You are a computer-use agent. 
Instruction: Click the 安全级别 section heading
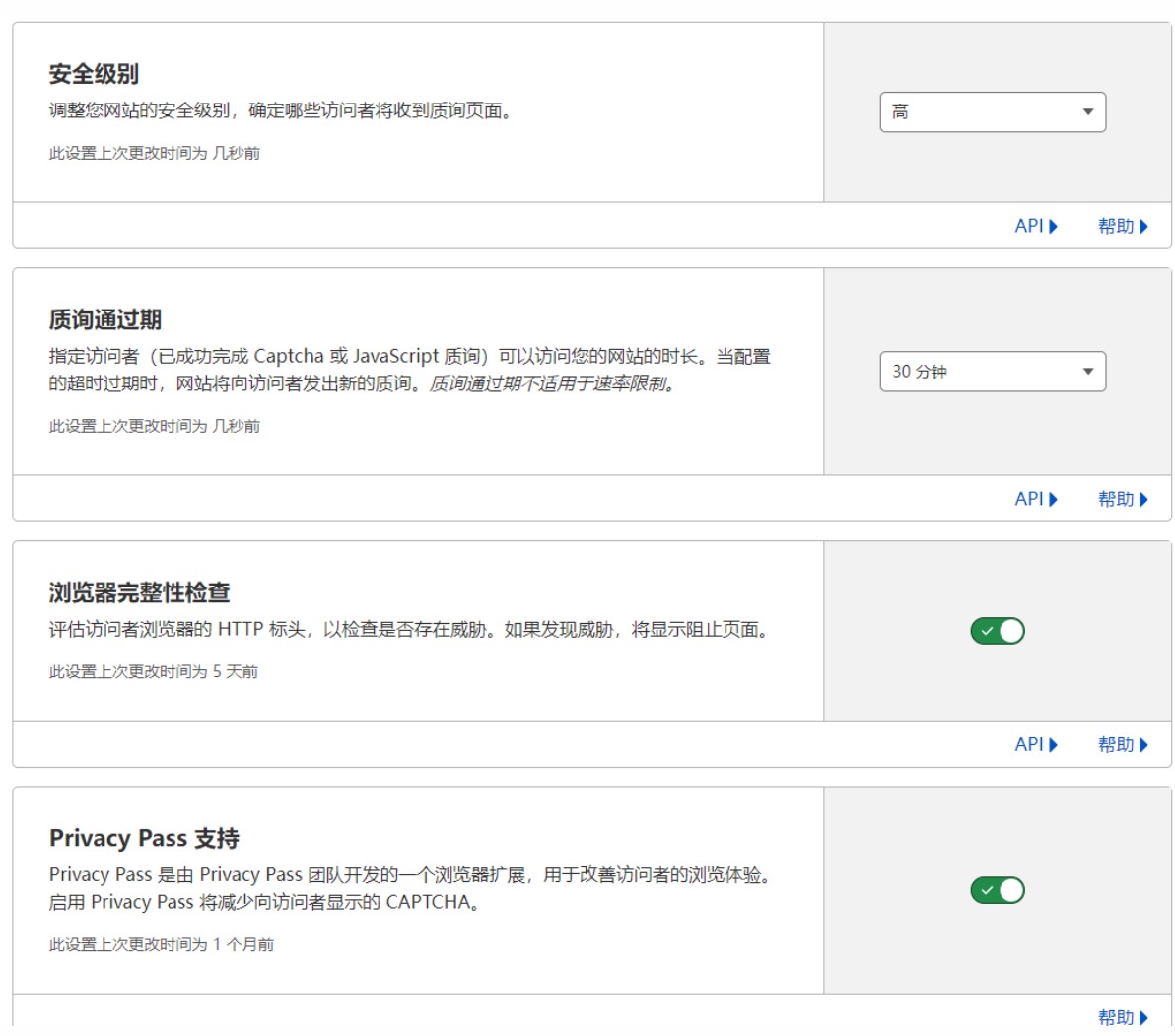click(94, 74)
